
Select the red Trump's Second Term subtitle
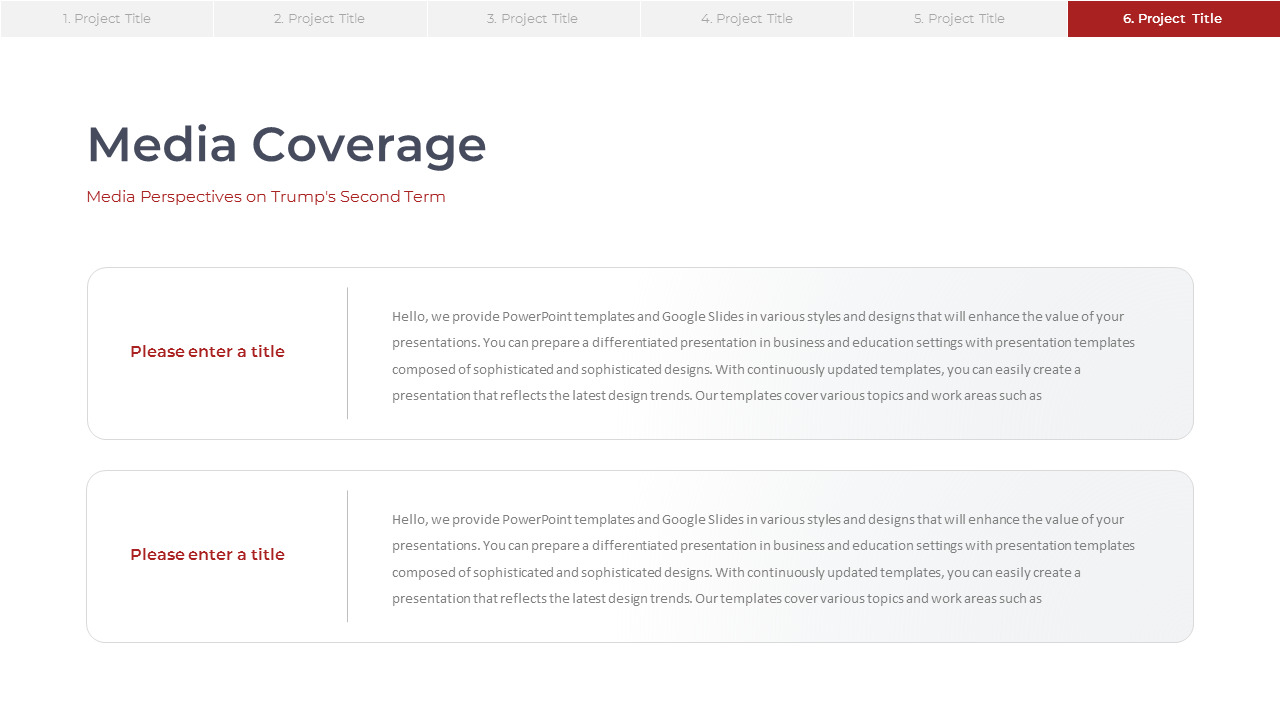click(266, 197)
